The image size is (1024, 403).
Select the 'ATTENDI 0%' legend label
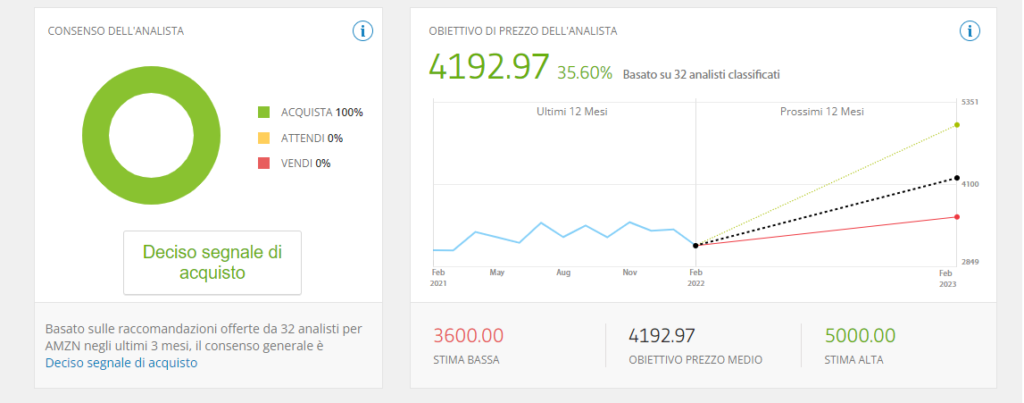[x=312, y=138]
